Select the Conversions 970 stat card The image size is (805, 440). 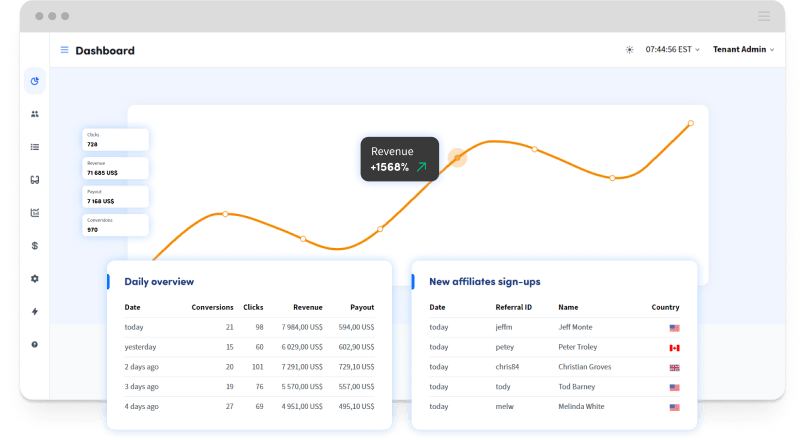pyautogui.click(x=116, y=225)
